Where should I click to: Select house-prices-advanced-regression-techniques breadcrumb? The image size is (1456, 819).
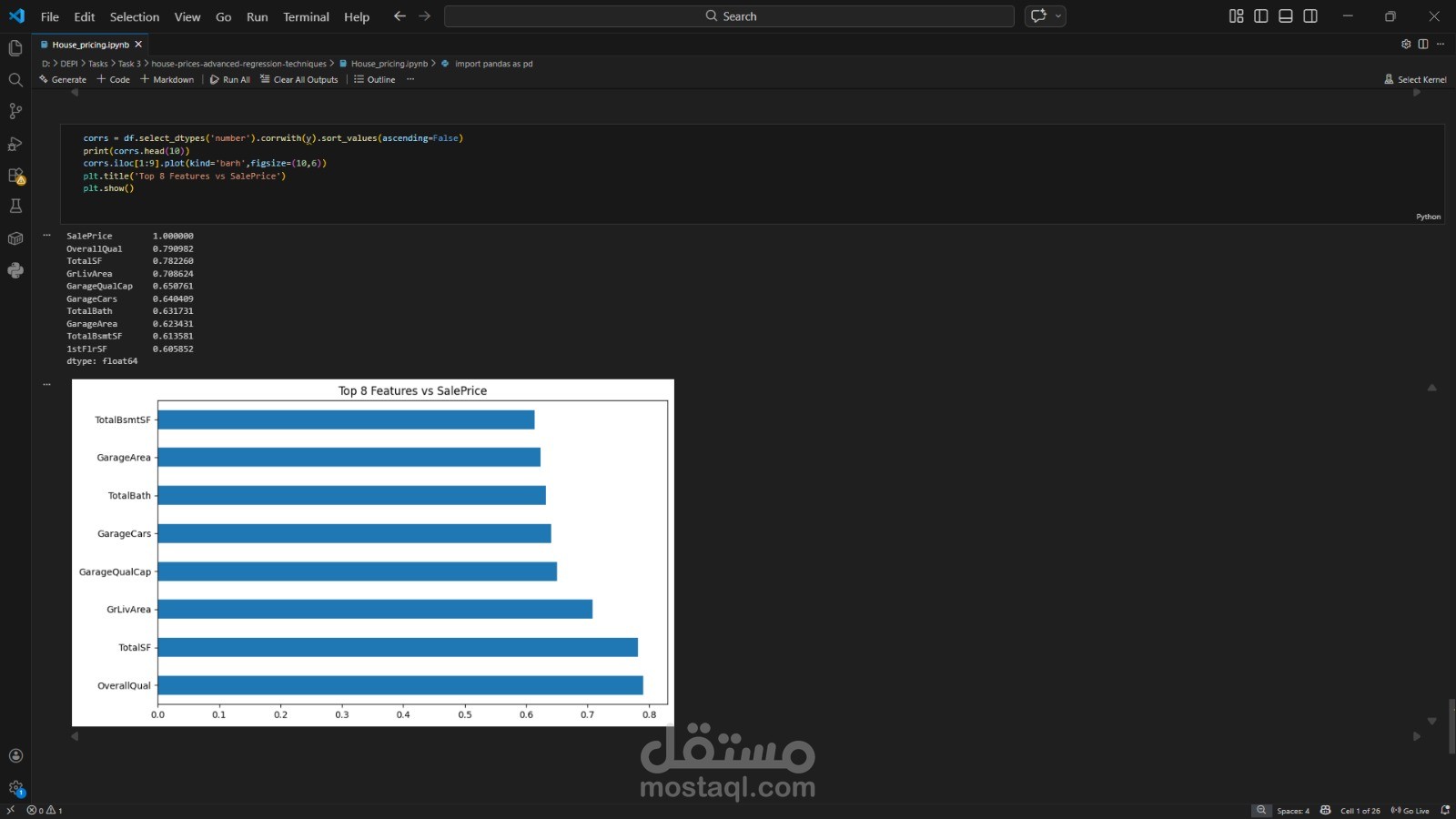tap(238, 64)
